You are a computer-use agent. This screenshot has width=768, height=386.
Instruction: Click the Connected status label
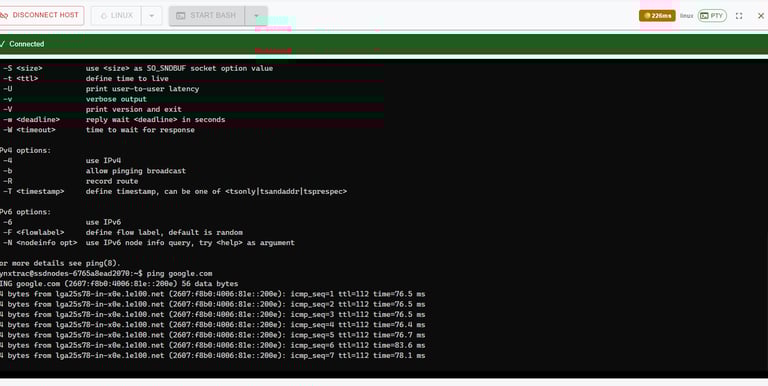23,44
